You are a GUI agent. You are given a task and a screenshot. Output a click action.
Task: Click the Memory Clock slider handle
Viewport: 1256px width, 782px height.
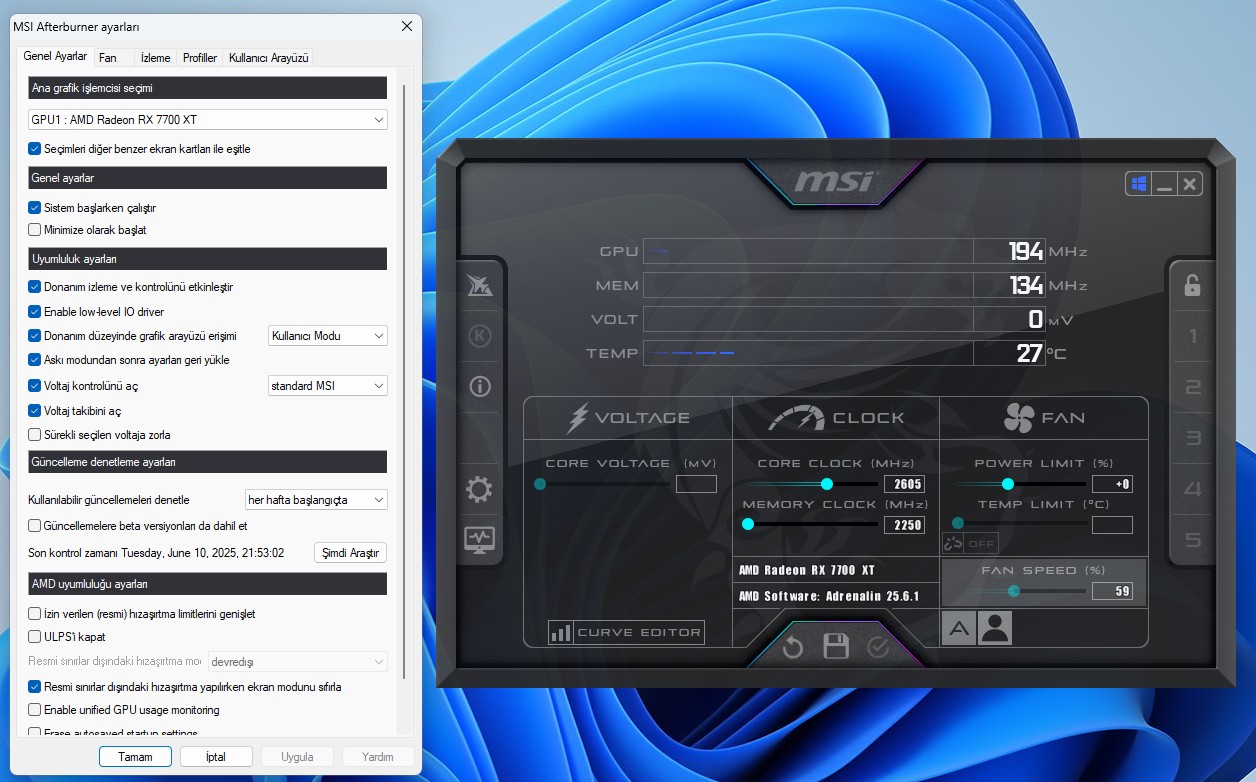(x=748, y=524)
